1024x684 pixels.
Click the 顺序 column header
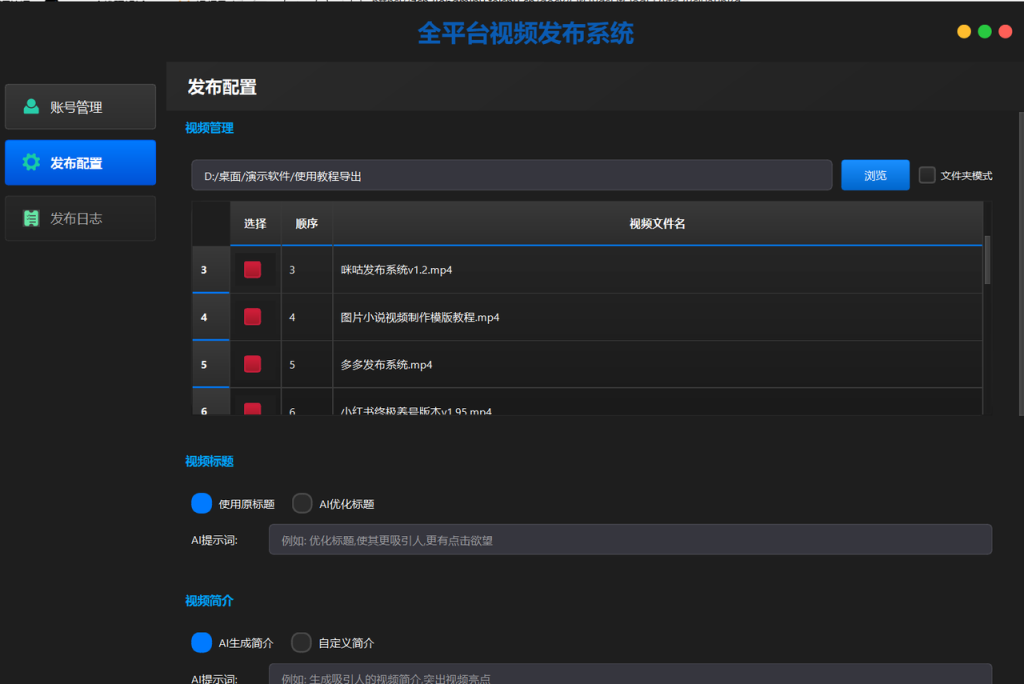[x=307, y=223]
